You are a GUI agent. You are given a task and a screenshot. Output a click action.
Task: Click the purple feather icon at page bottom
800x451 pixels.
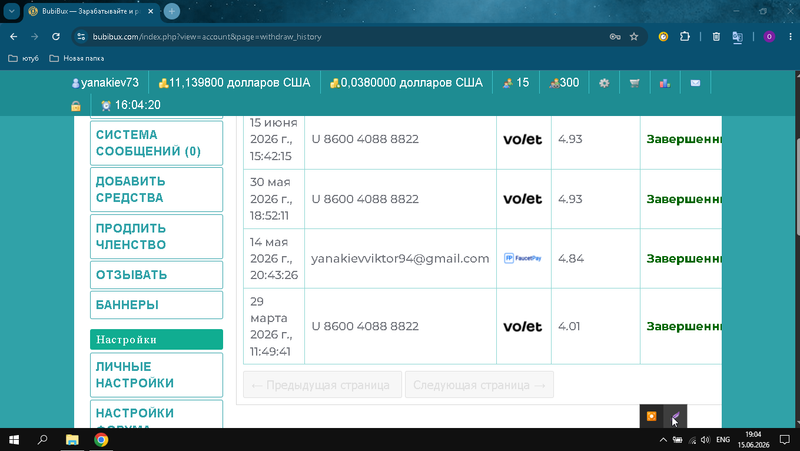coord(676,416)
